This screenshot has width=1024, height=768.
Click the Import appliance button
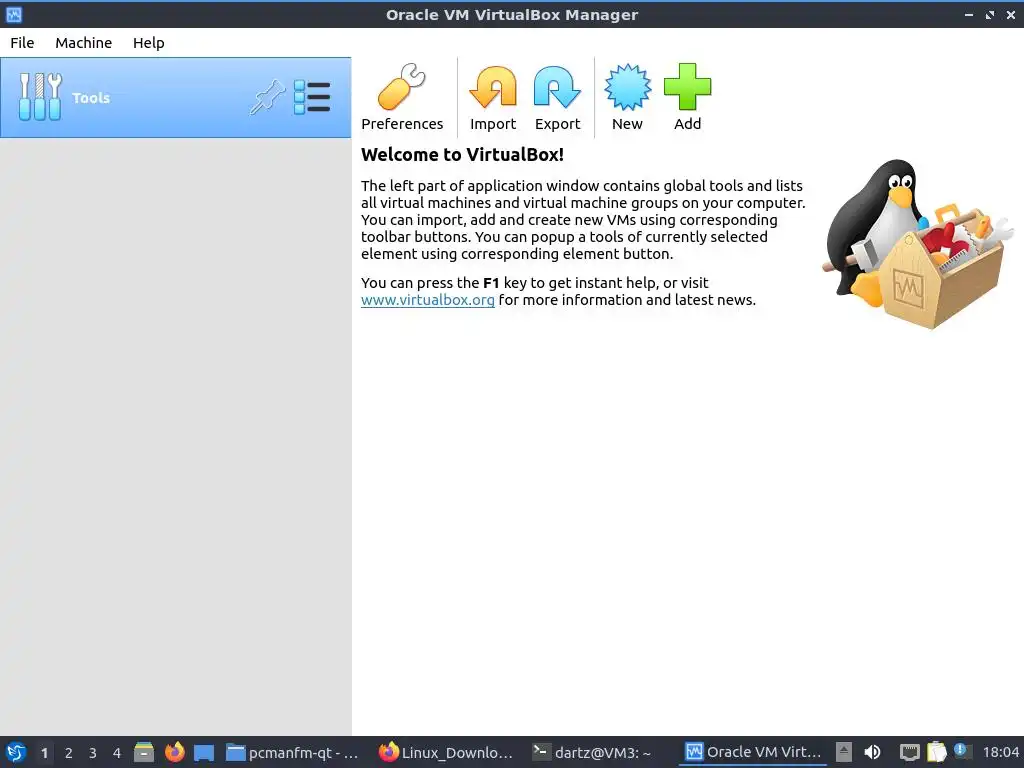(x=493, y=97)
